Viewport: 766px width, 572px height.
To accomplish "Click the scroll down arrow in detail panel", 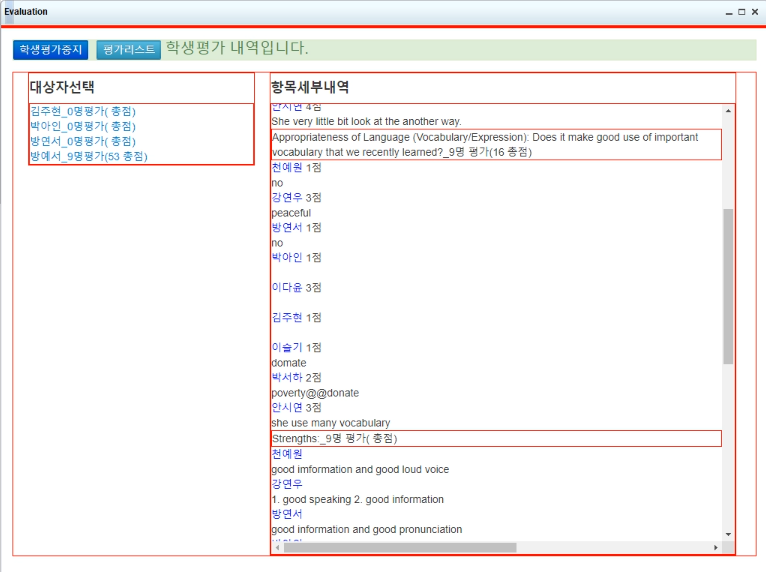I will tap(728, 535).
